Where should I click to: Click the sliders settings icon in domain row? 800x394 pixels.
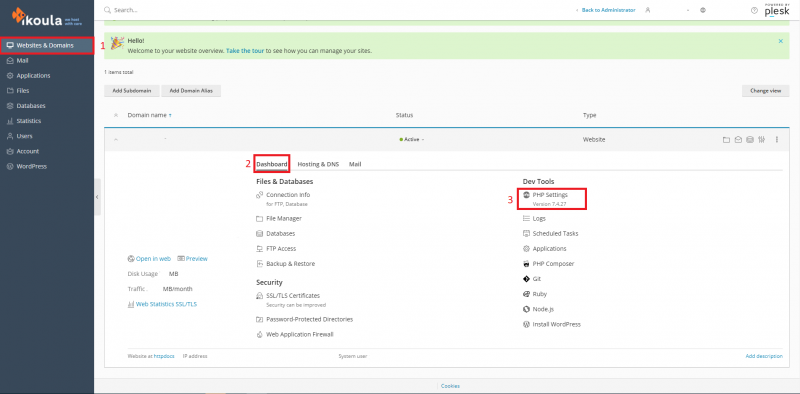point(761,140)
